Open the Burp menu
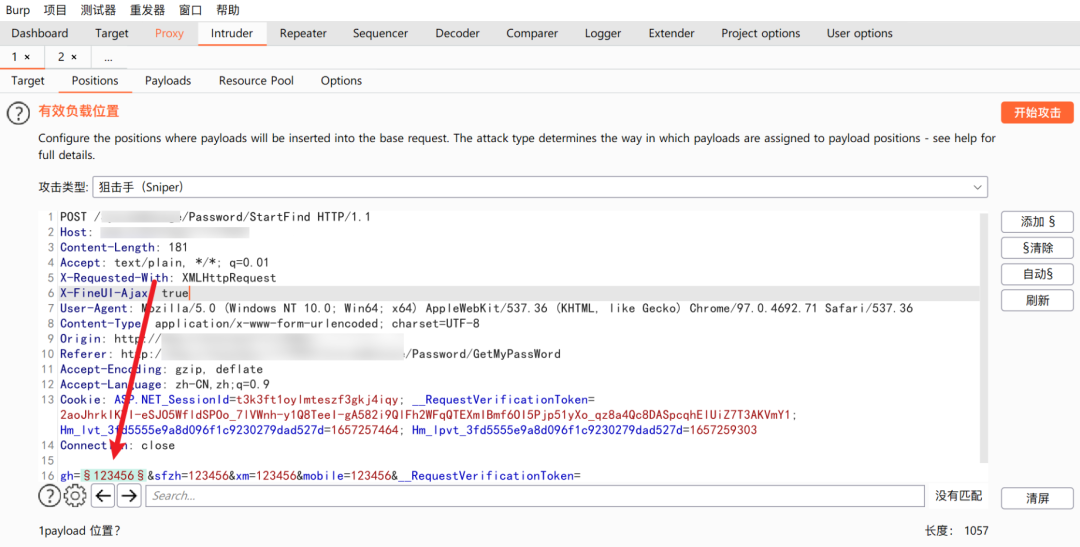The image size is (1080, 547). [18, 10]
